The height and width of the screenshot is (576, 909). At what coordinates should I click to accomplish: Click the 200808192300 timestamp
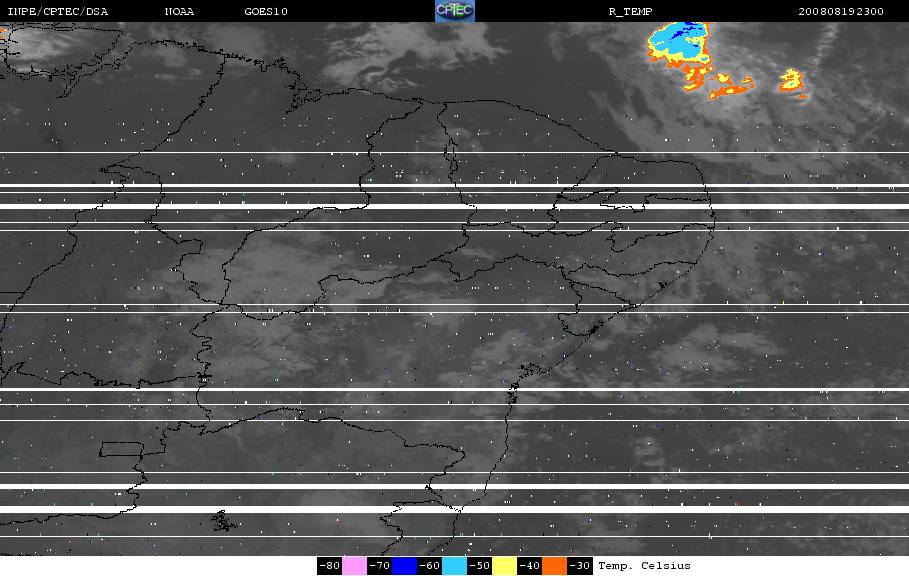coord(841,12)
